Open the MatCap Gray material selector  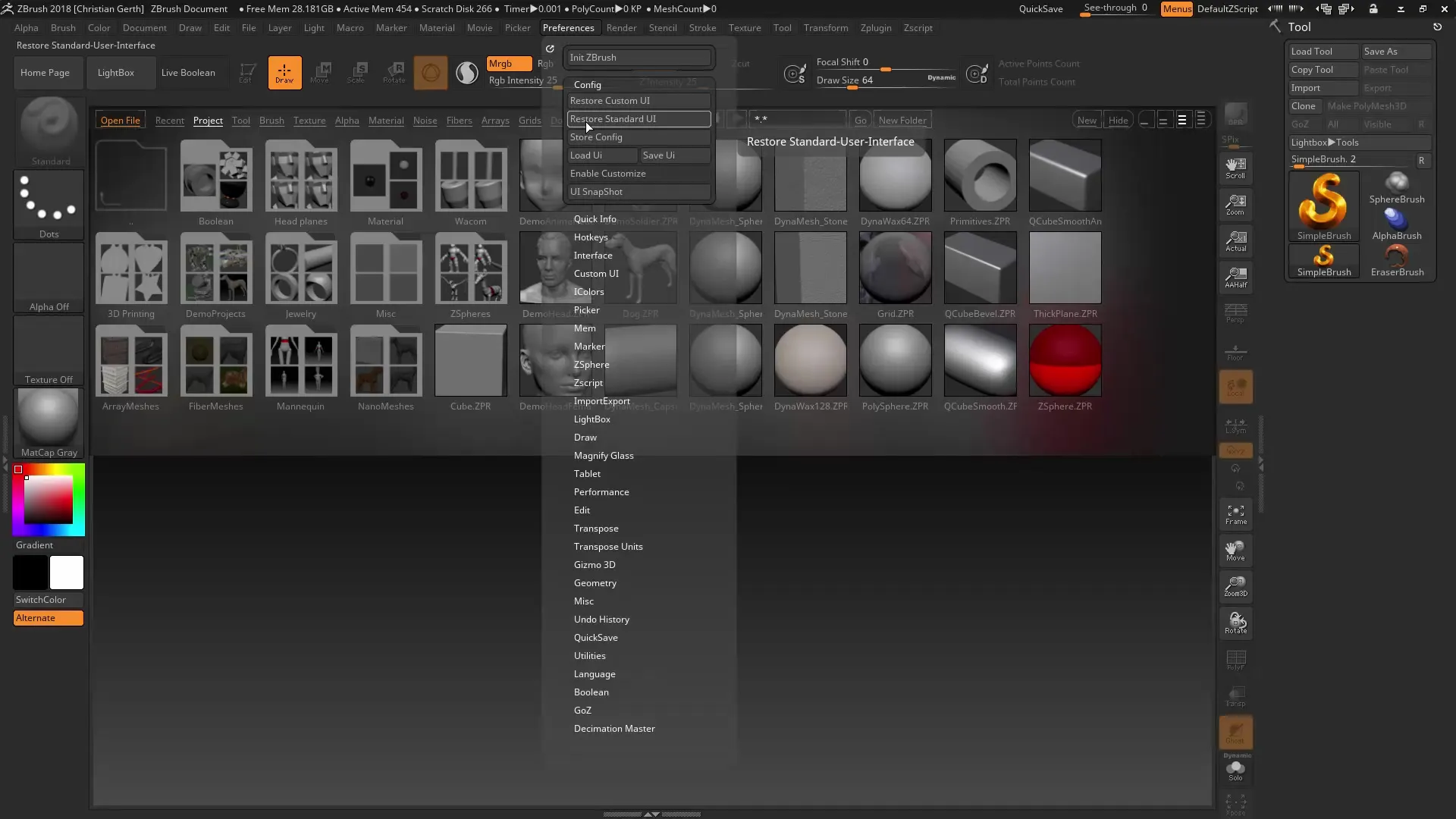point(49,423)
